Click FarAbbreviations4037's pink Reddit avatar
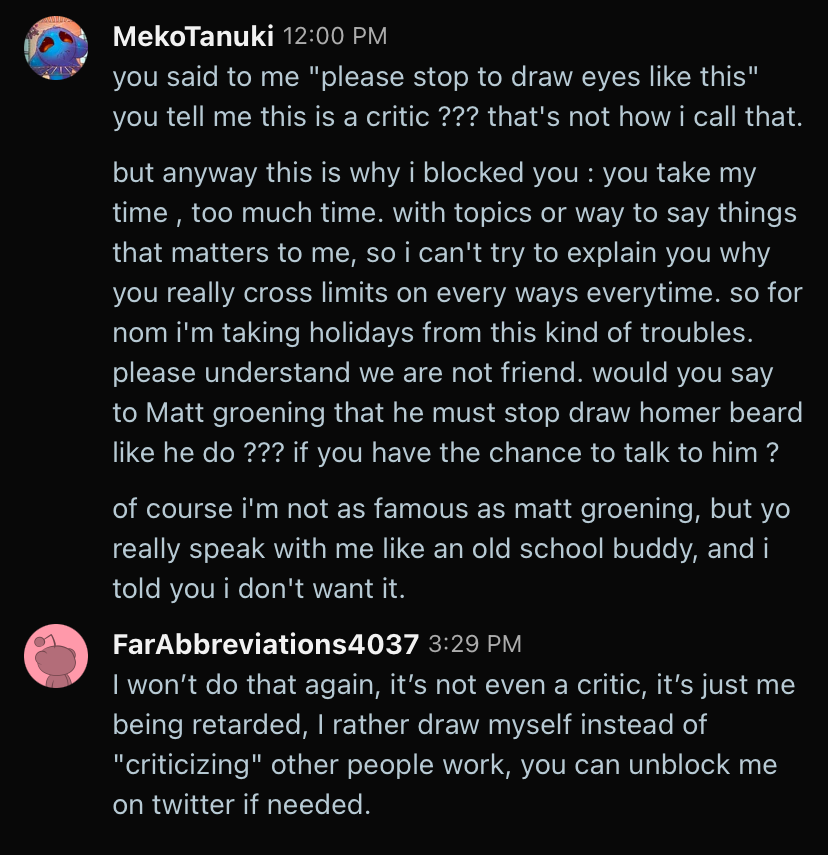This screenshot has width=828, height=855. 56,656
